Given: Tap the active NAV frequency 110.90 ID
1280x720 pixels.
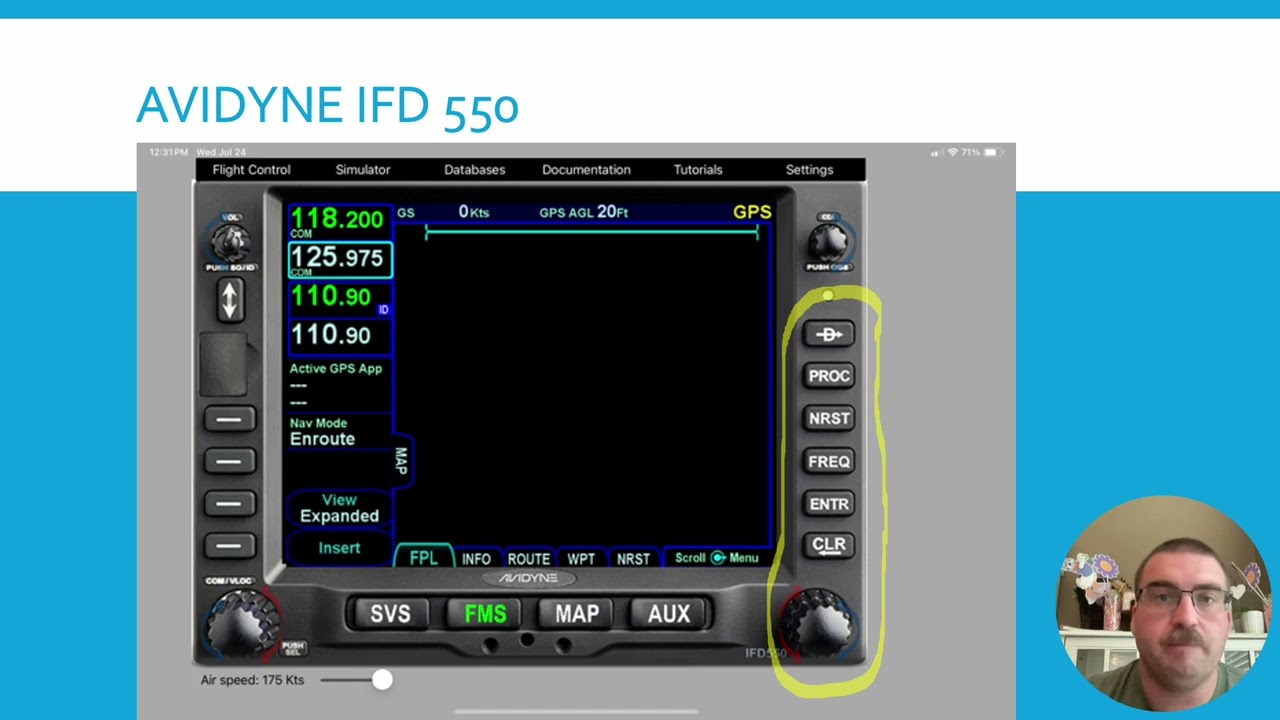Looking at the screenshot, I should click(340, 299).
